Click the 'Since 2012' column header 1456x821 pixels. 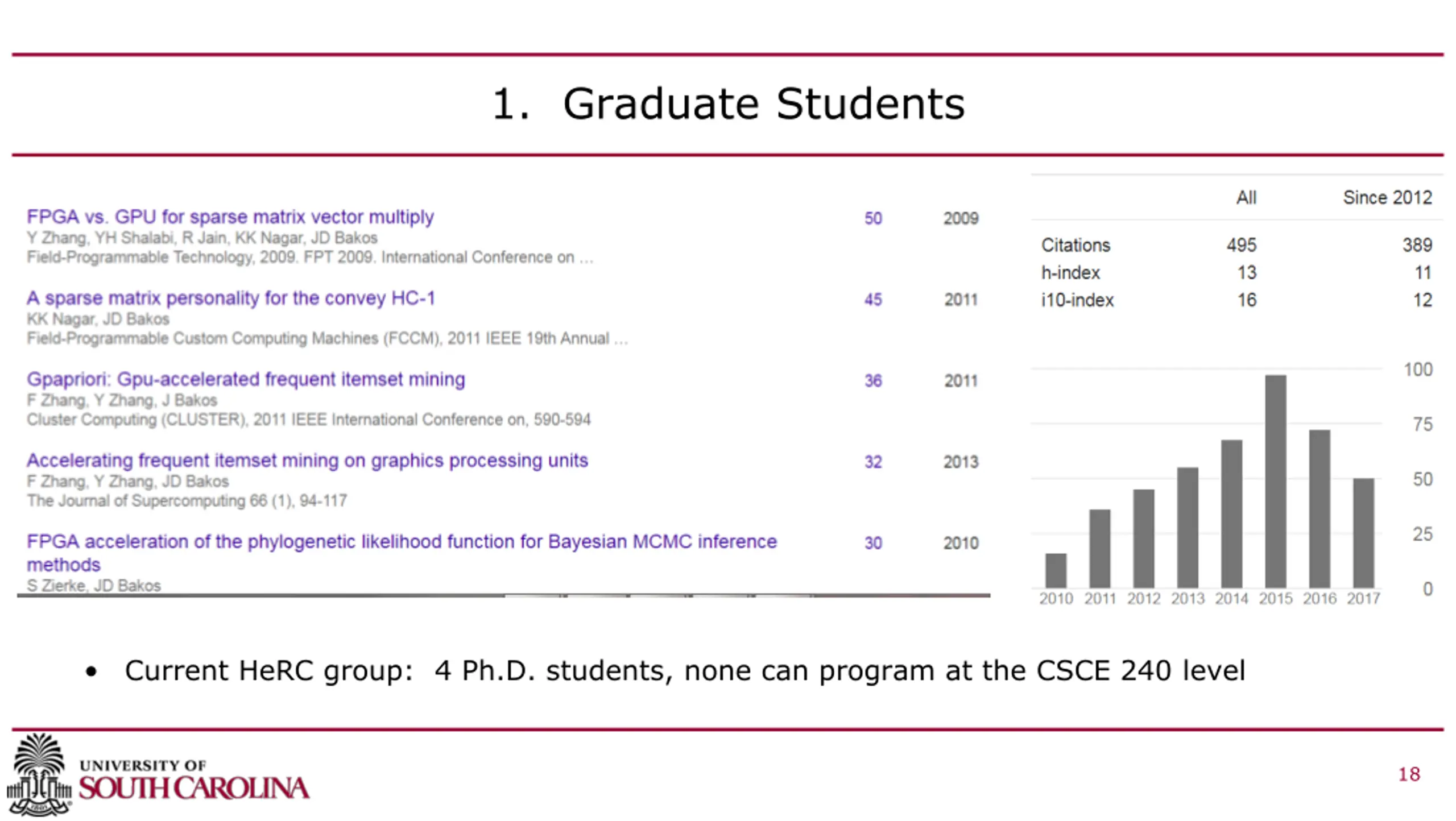1387,198
